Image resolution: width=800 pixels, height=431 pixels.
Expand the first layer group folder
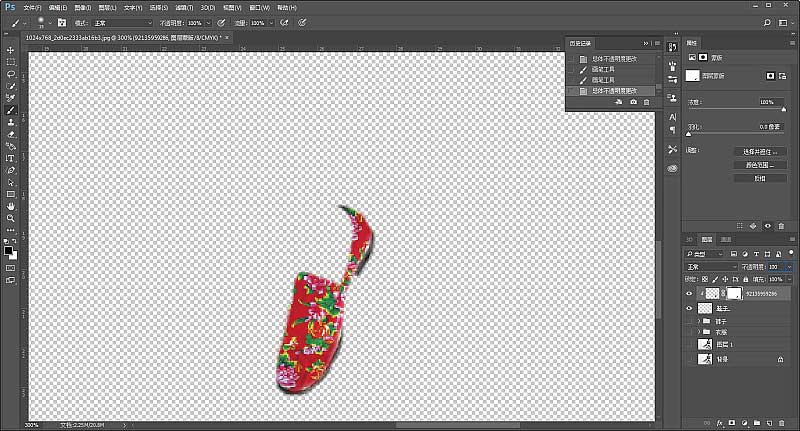point(699,320)
